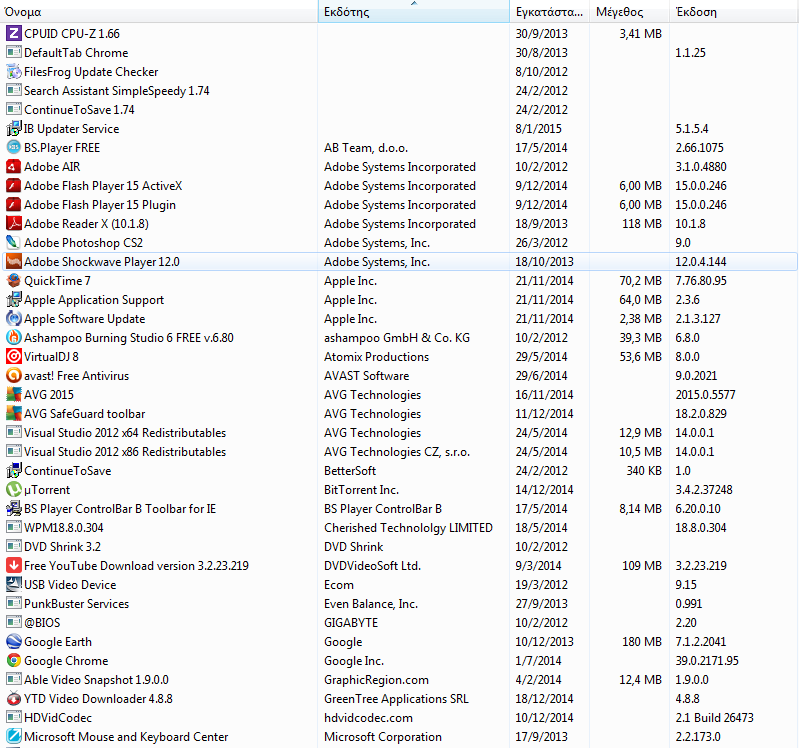Select the DVD Shrink 3.2 entry
Viewport: 799px width, 748px height.
(x=400, y=547)
